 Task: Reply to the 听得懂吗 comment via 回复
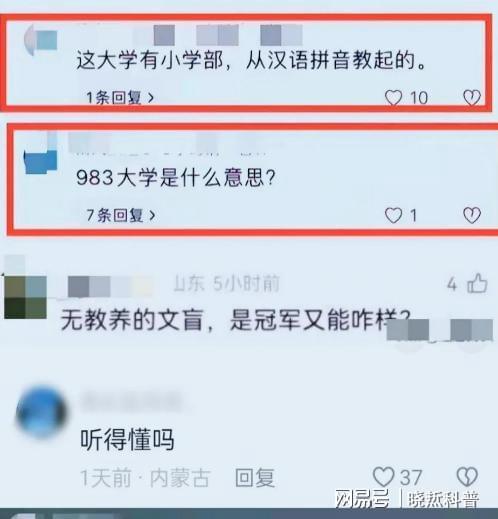pyautogui.click(x=255, y=477)
